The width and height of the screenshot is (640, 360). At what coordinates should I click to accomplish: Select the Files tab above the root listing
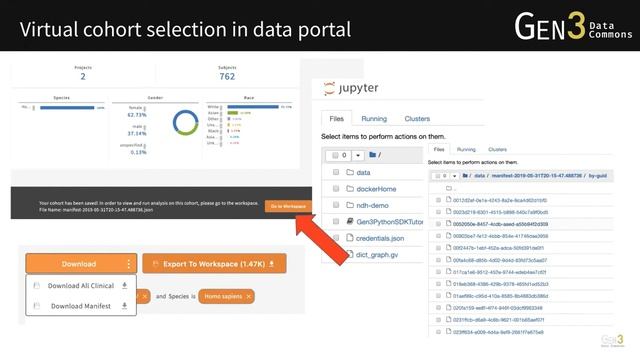click(336, 119)
